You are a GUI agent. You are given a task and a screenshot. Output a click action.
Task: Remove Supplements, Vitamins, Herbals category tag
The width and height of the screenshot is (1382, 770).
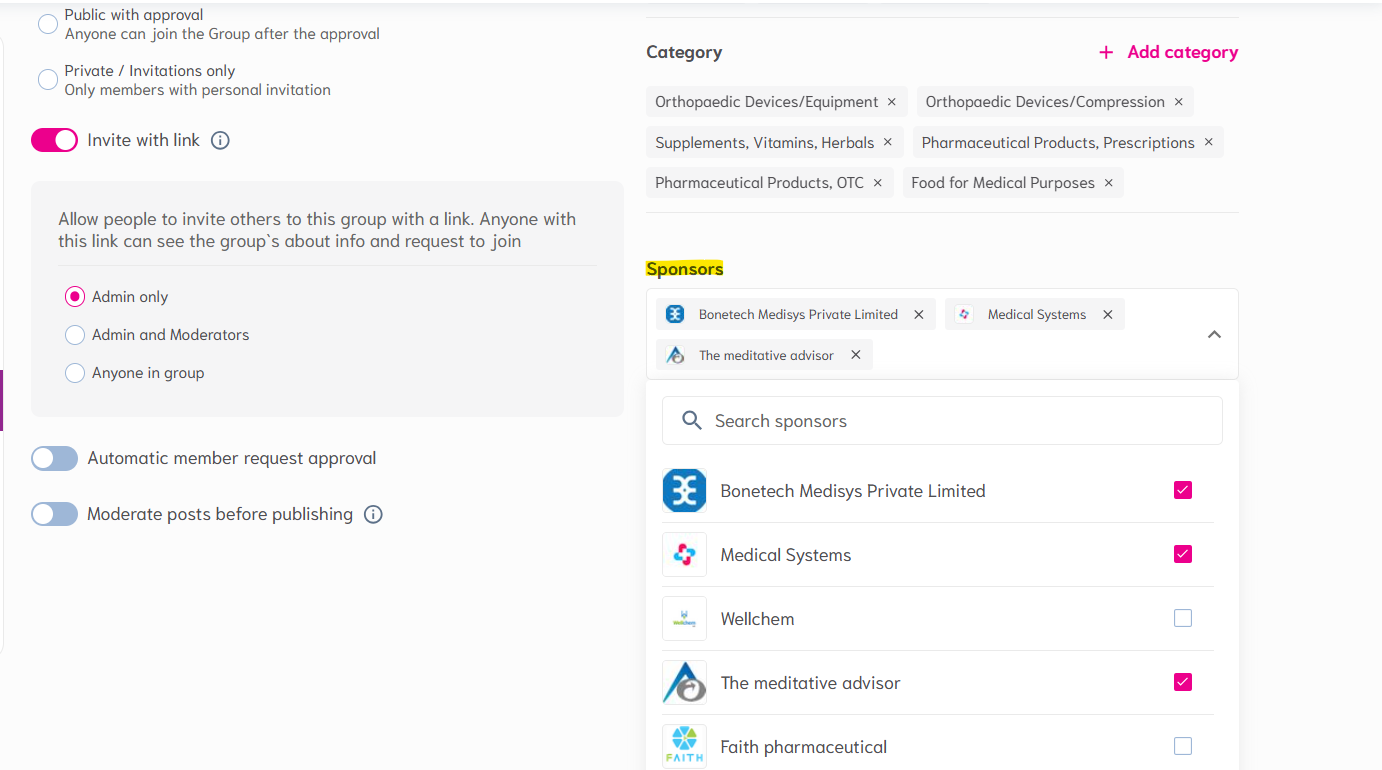887,143
